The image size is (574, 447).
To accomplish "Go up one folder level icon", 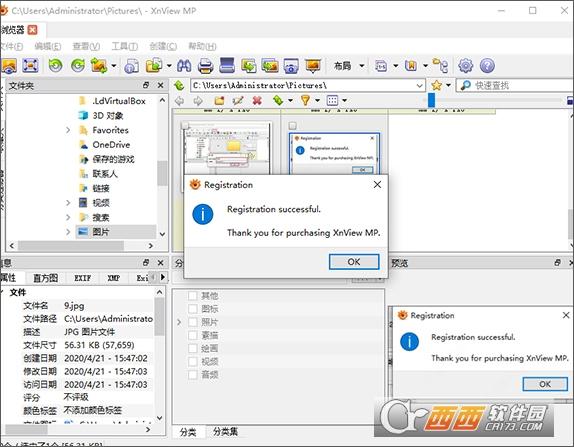I will [179, 85].
